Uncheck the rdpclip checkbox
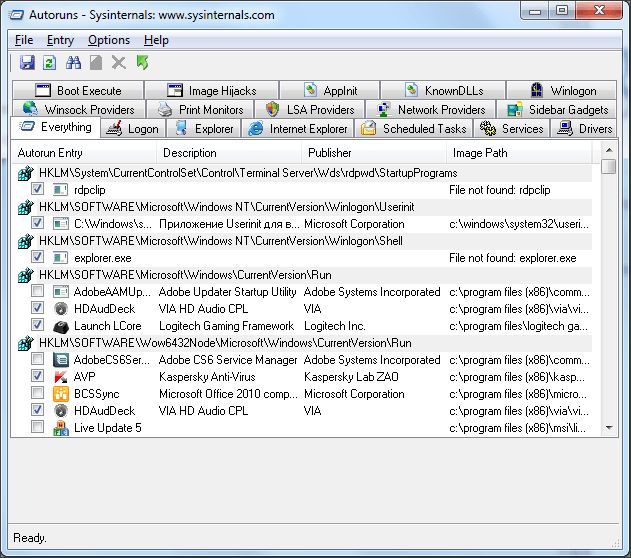This screenshot has height=558, width=631. pyautogui.click(x=37, y=189)
